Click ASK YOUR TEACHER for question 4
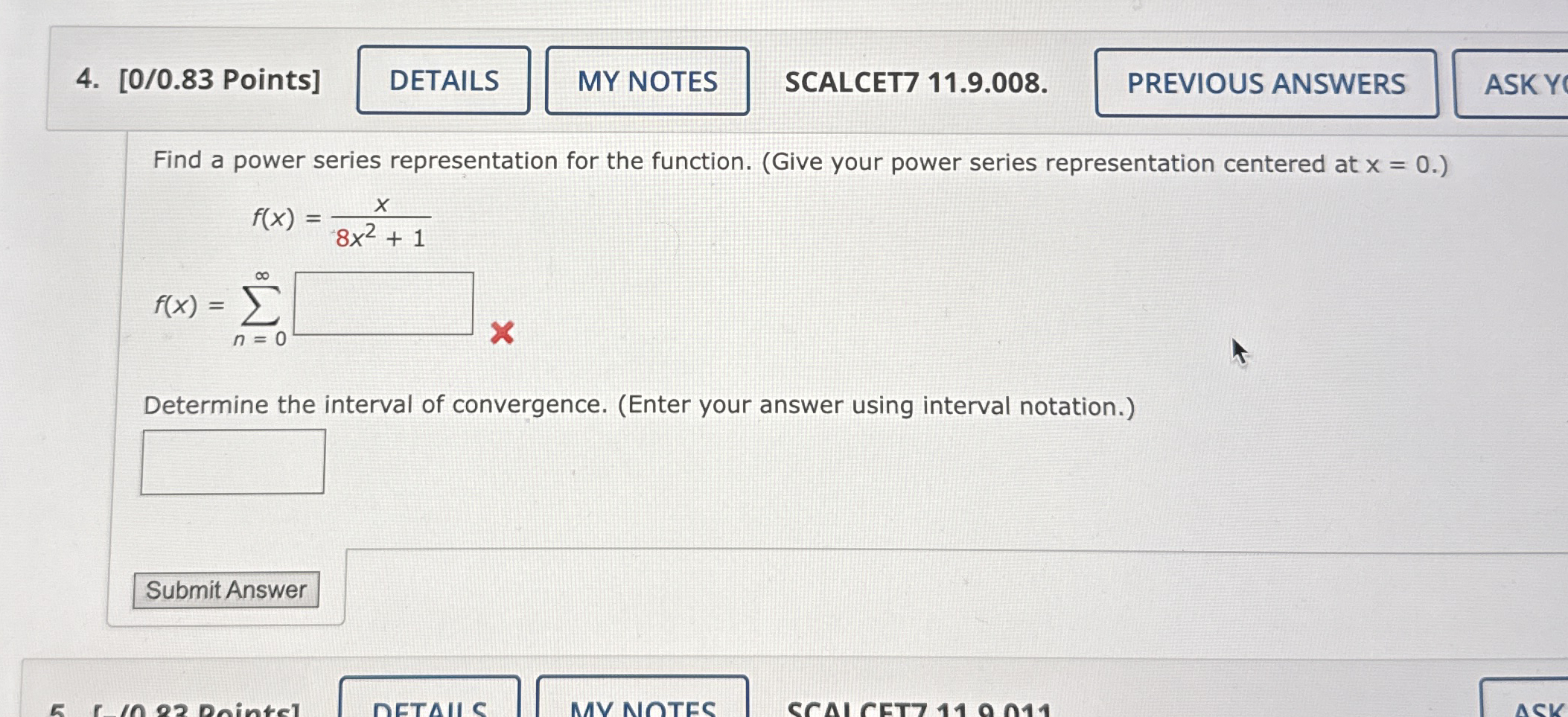The image size is (1568, 717). (x=1519, y=84)
